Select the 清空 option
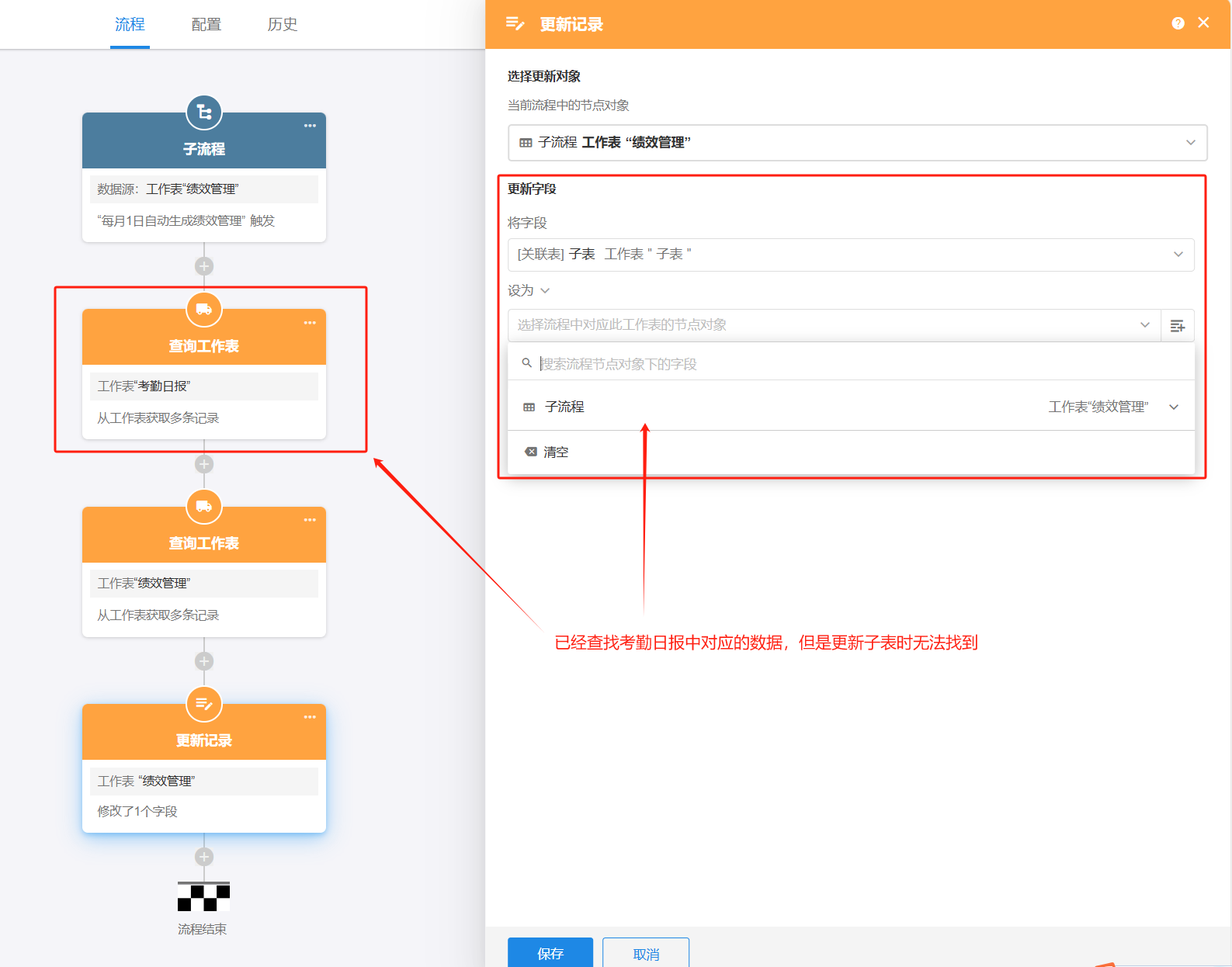Screen dimensions: 1232x967 pos(851,452)
